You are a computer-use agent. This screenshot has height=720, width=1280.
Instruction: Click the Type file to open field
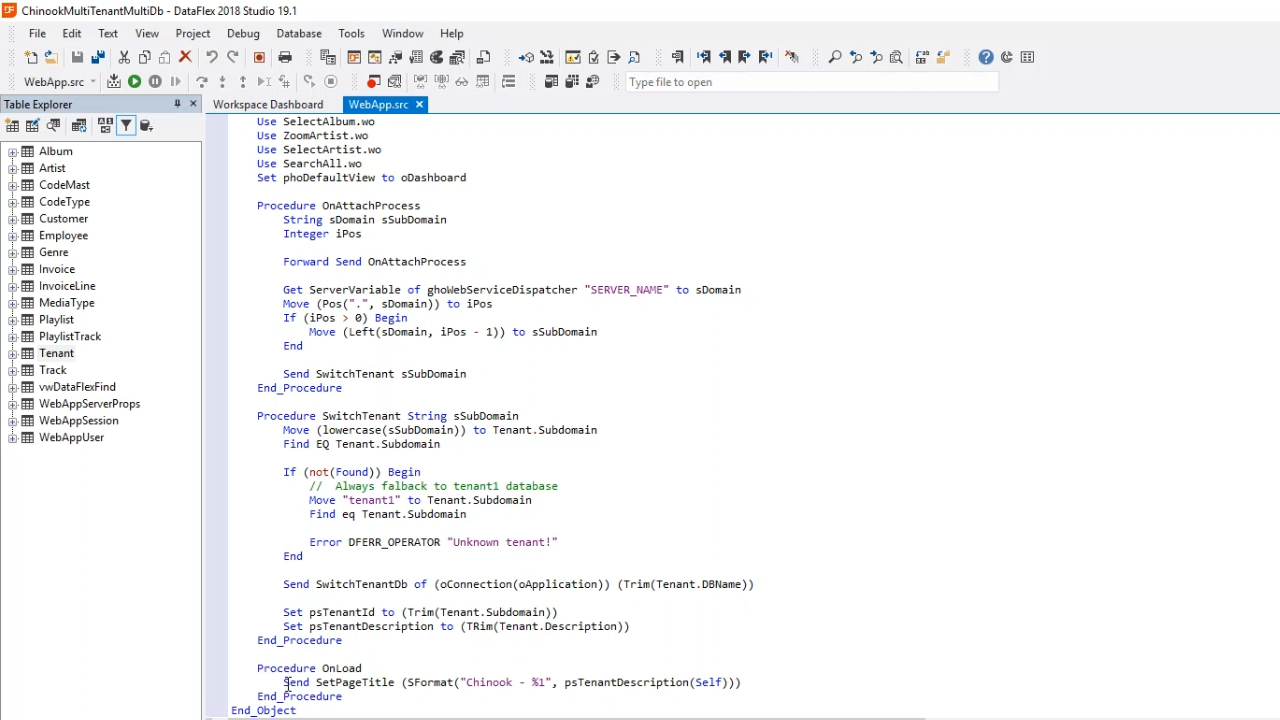coord(810,82)
